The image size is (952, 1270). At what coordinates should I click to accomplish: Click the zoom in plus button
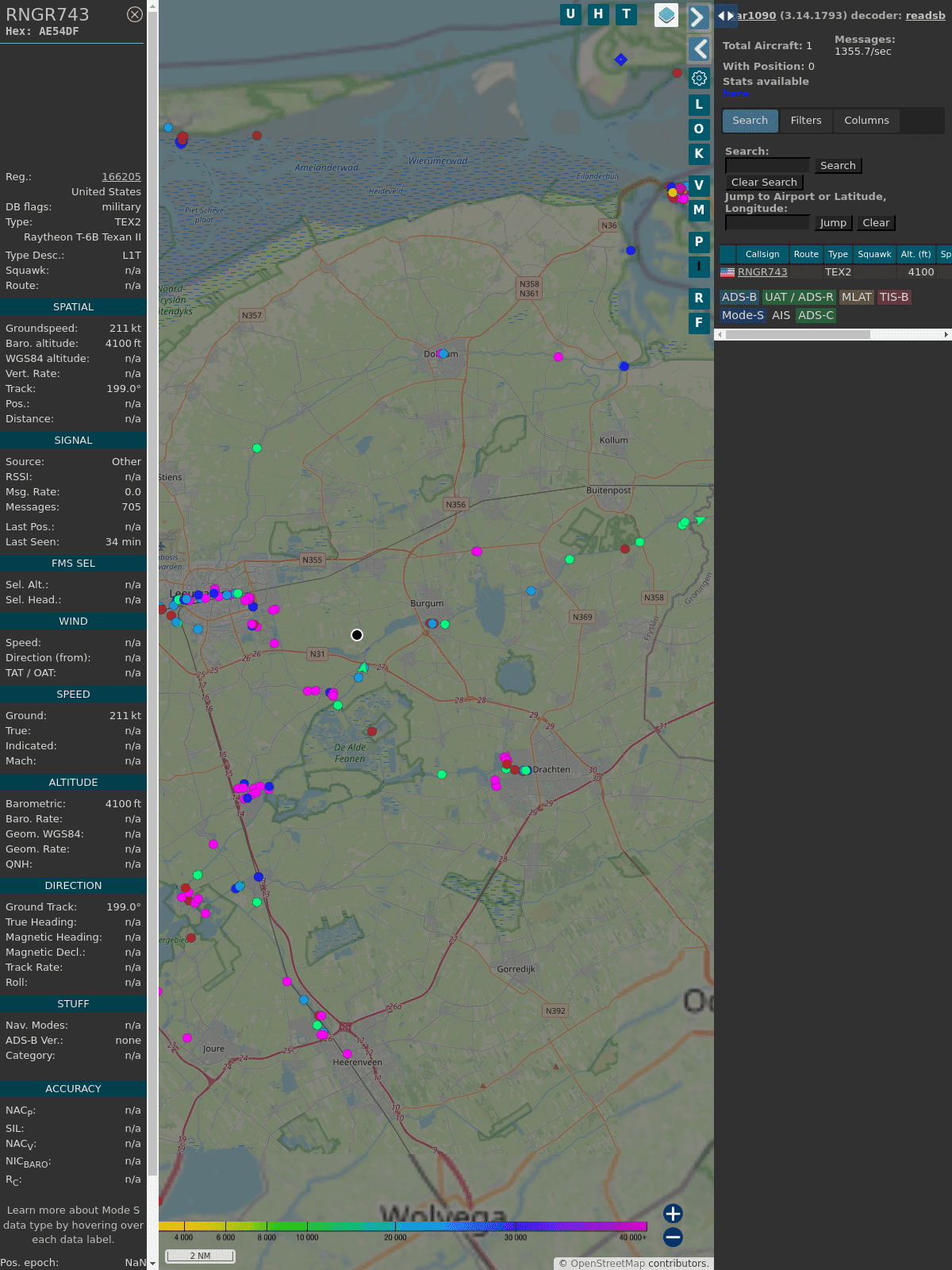click(x=673, y=1213)
